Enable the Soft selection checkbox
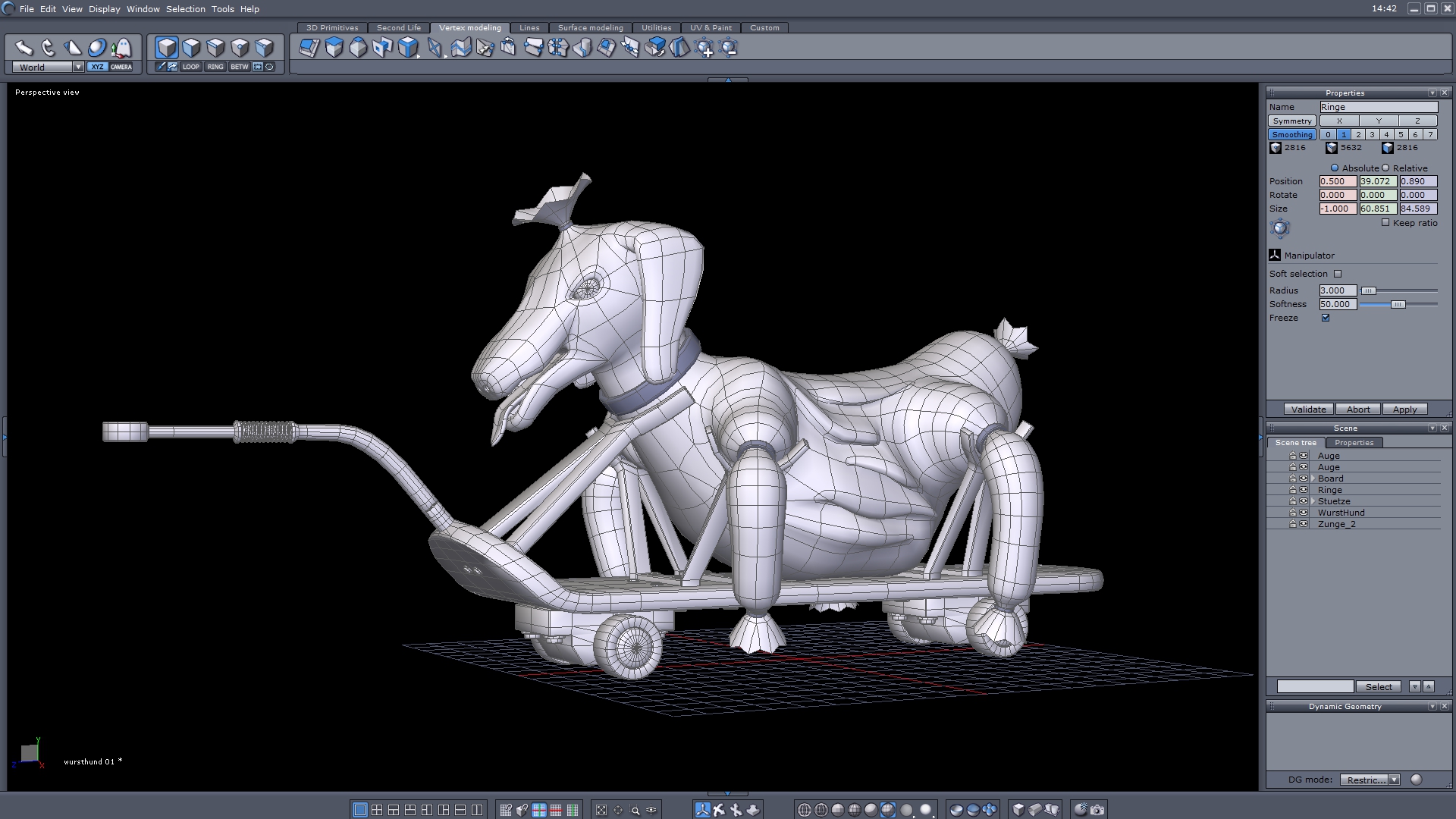The width and height of the screenshot is (1456, 819). point(1338,274)
